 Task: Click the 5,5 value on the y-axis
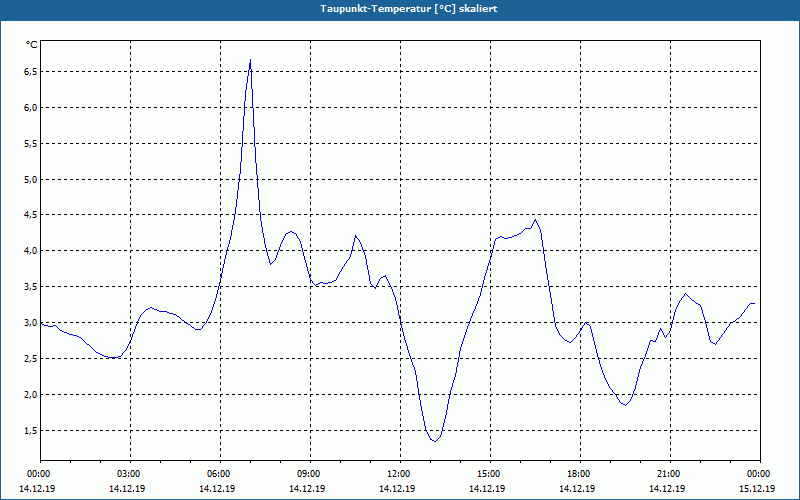[x=30, y=144]
